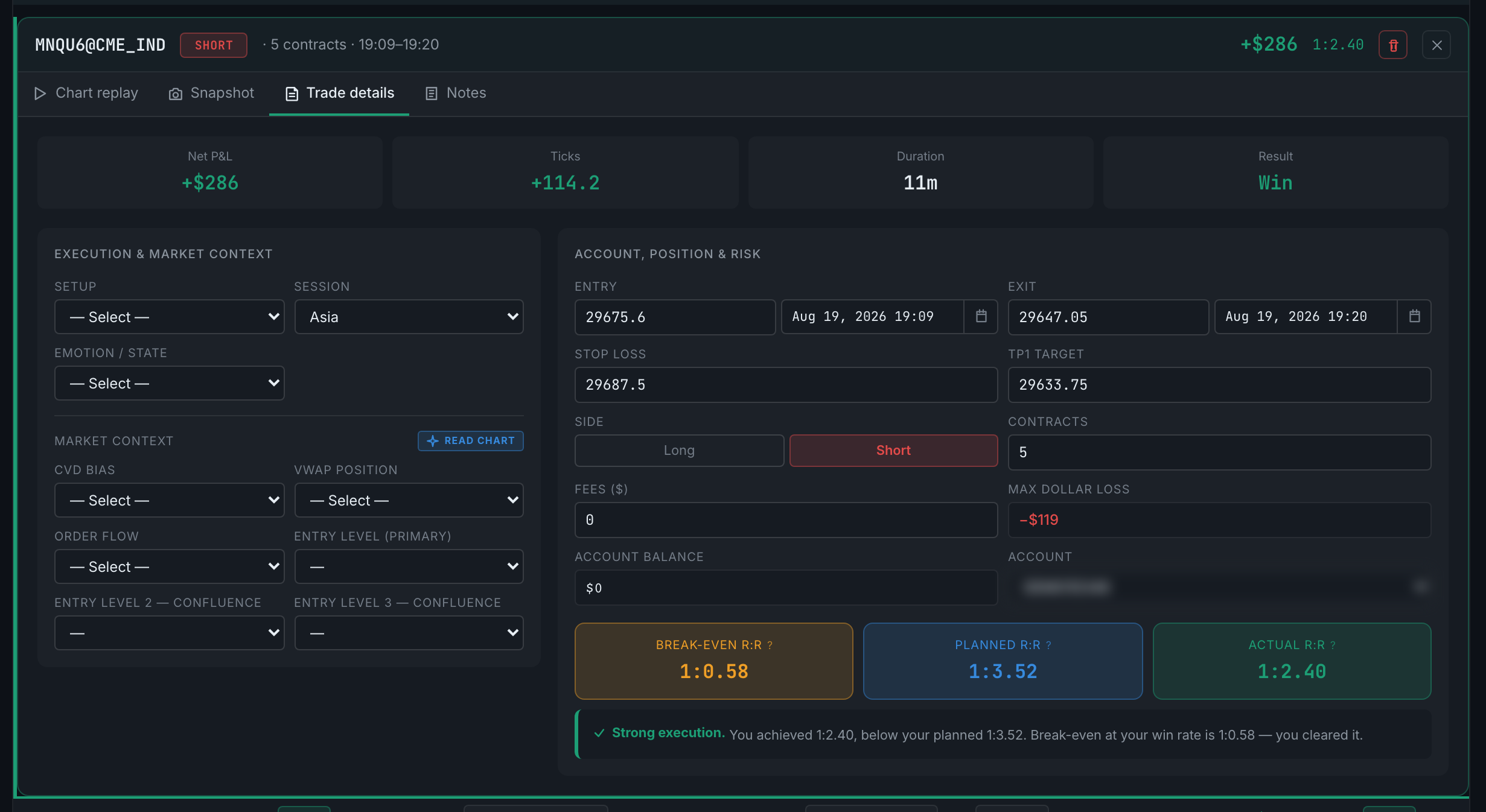This screenshot has height=812, width=1486.
Task: Open the exit date calendar picker icon
Action: click(x=1415, y=316)
